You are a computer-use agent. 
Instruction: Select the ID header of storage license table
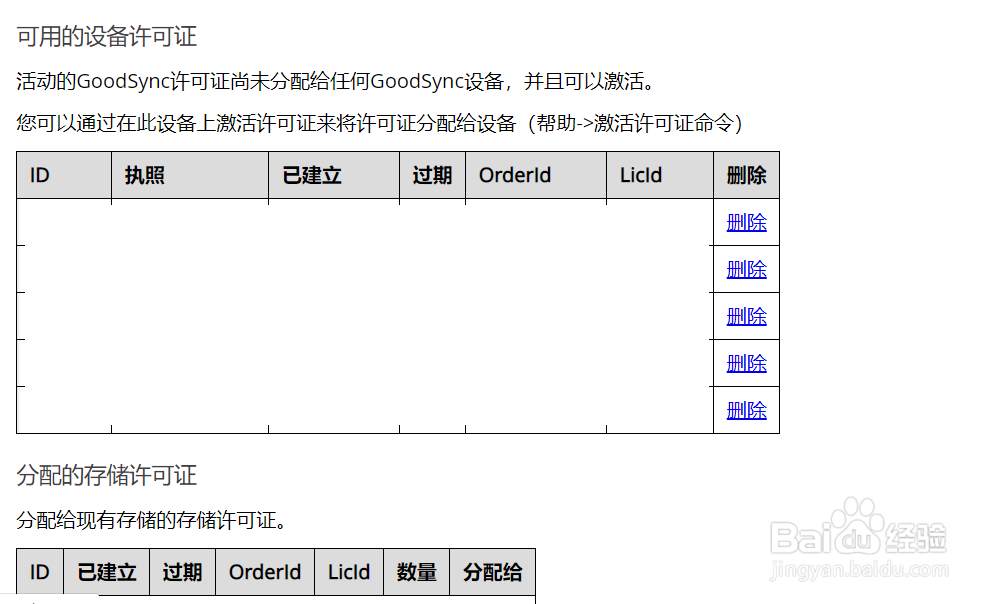[39, 571]
